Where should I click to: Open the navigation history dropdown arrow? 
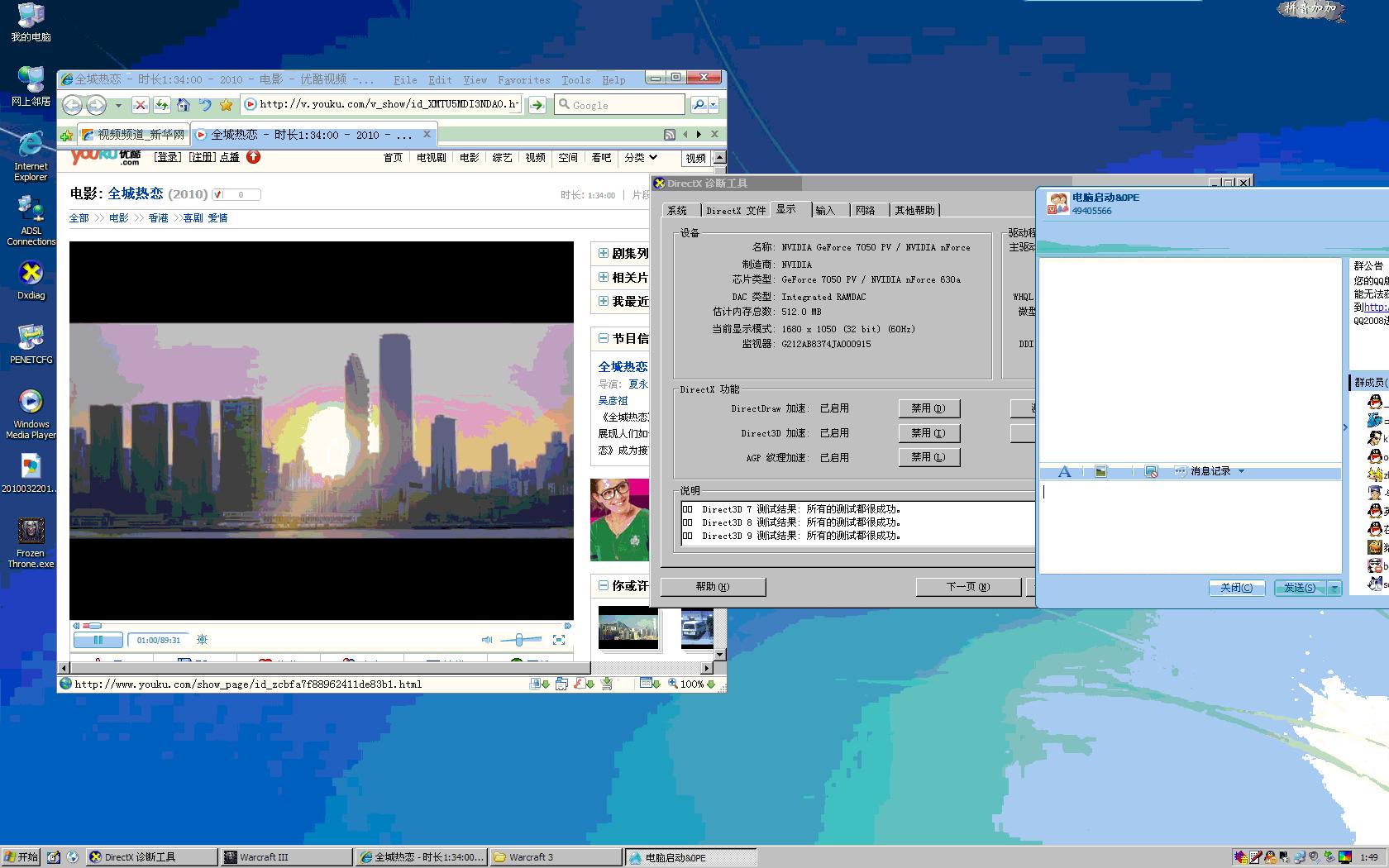[x=118, y=105]
